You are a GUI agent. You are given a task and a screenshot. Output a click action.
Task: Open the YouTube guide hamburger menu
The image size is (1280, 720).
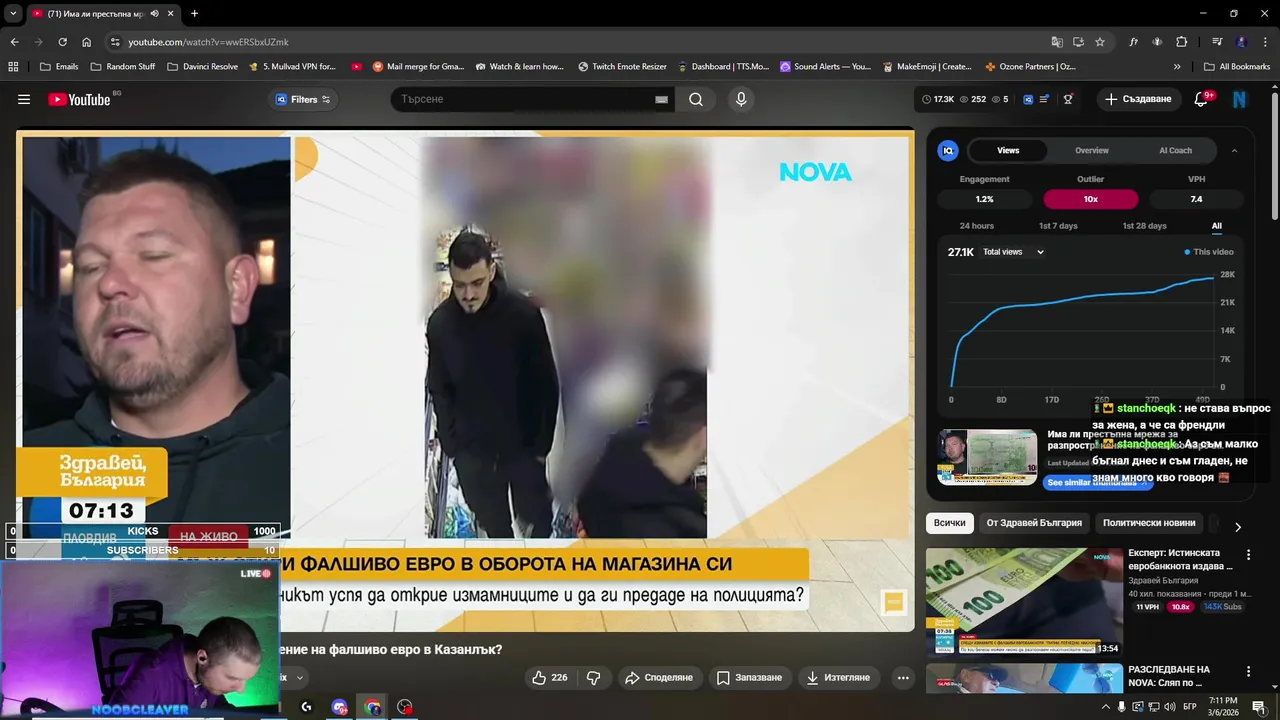pos(24,99)
